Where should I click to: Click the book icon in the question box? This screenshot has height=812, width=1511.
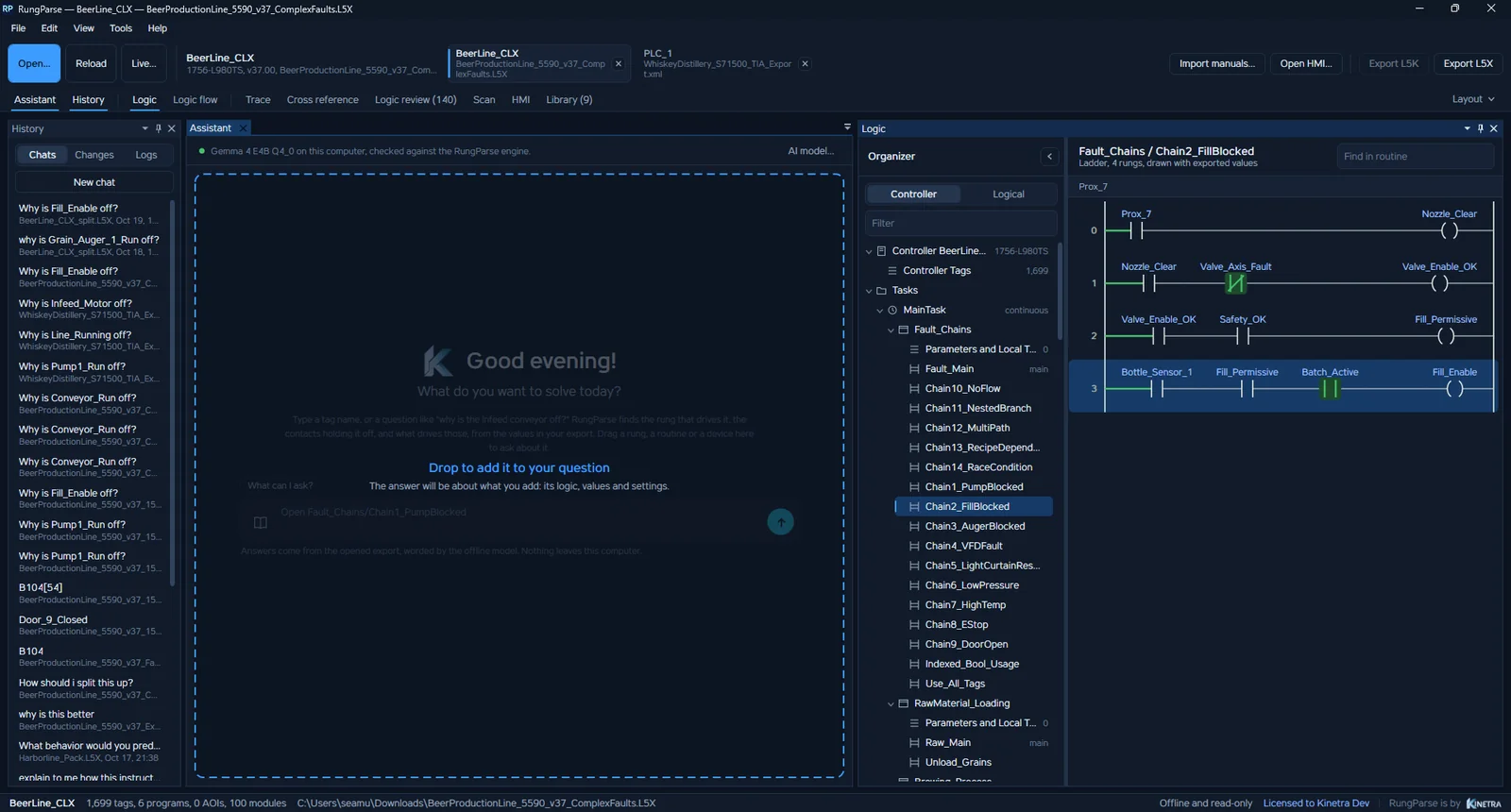(x=261, y=522)
